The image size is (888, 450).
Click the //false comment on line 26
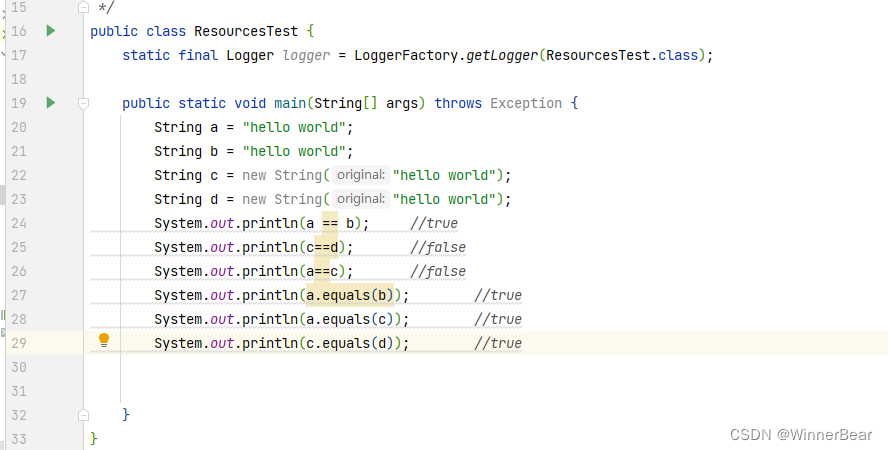point(438,271)
